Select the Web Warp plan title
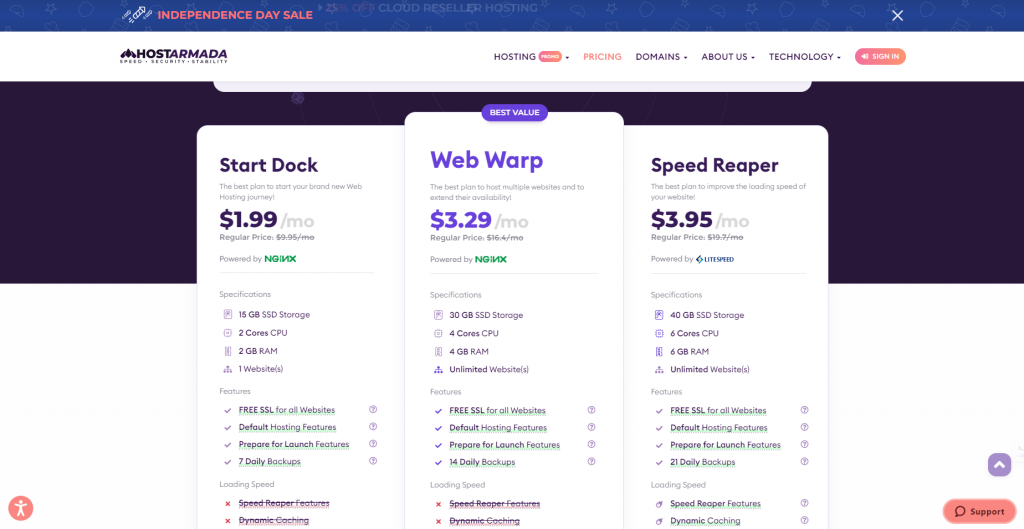 (x=487, y=159)
